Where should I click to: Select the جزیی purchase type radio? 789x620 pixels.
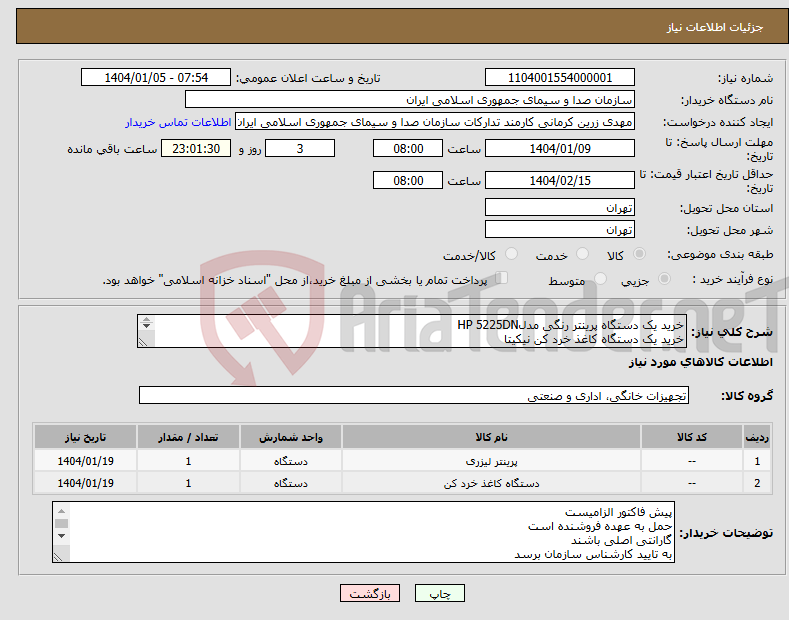[664, 279]
